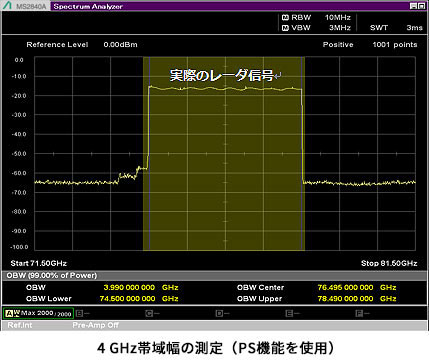
Task: Click the OBW (99.00% of Power) header
Action: 52,276
